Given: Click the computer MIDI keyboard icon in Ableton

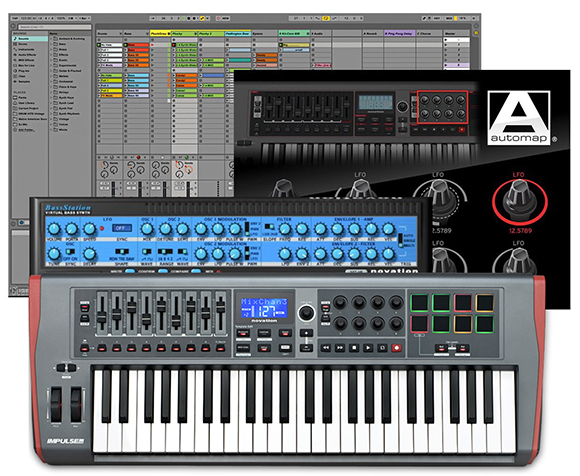Looking at the screenshot, I should click(x=429, y=18).
